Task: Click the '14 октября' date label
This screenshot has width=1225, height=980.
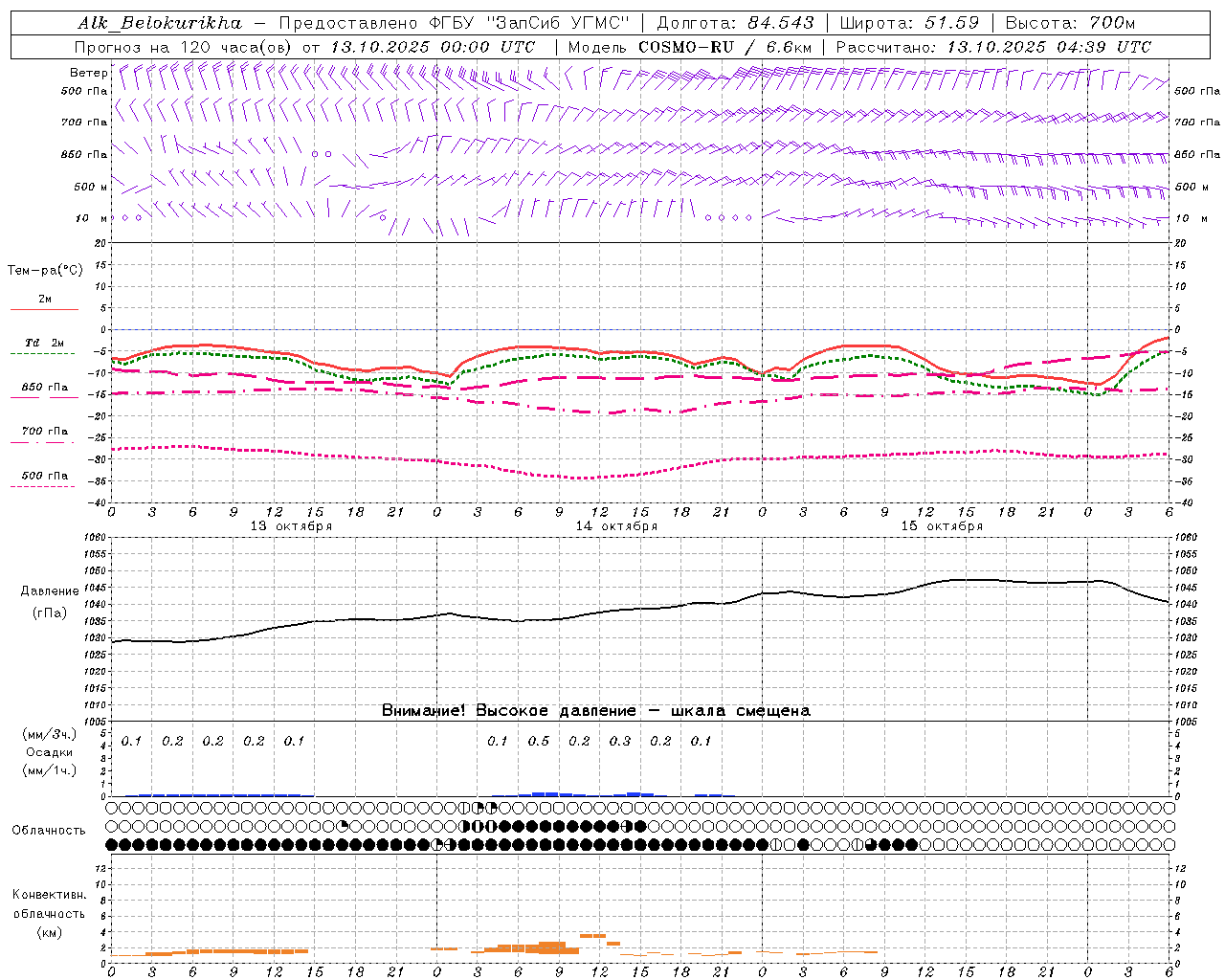Action: tap(616, 526)
